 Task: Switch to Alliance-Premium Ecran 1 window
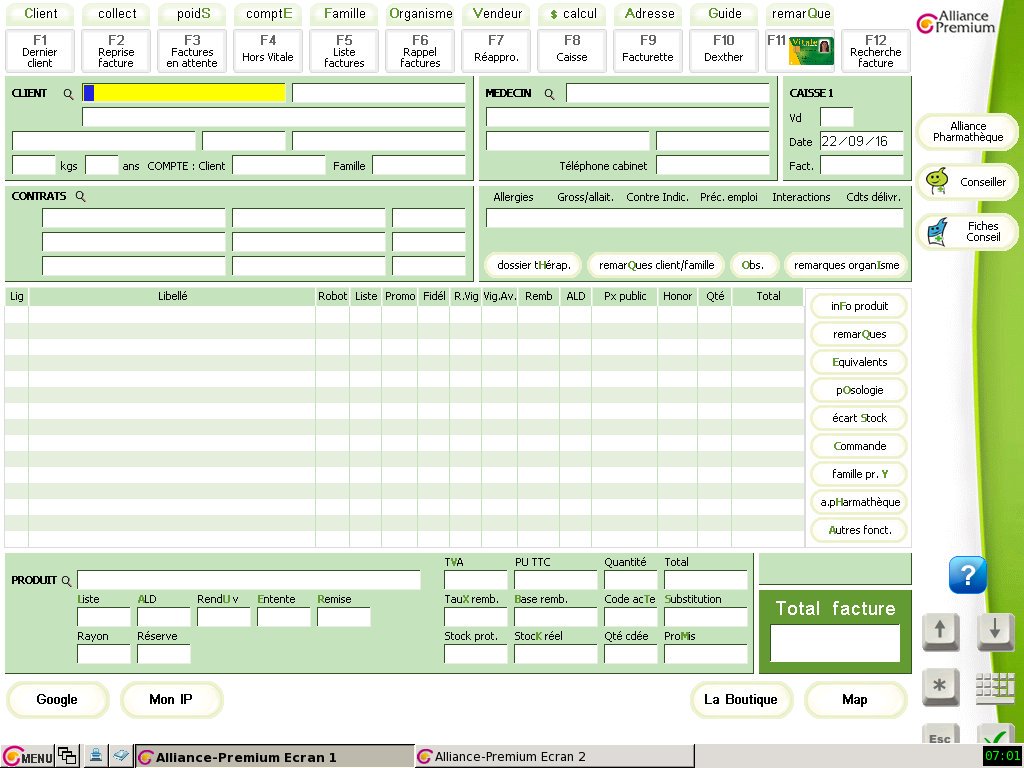tap(274, 756)
